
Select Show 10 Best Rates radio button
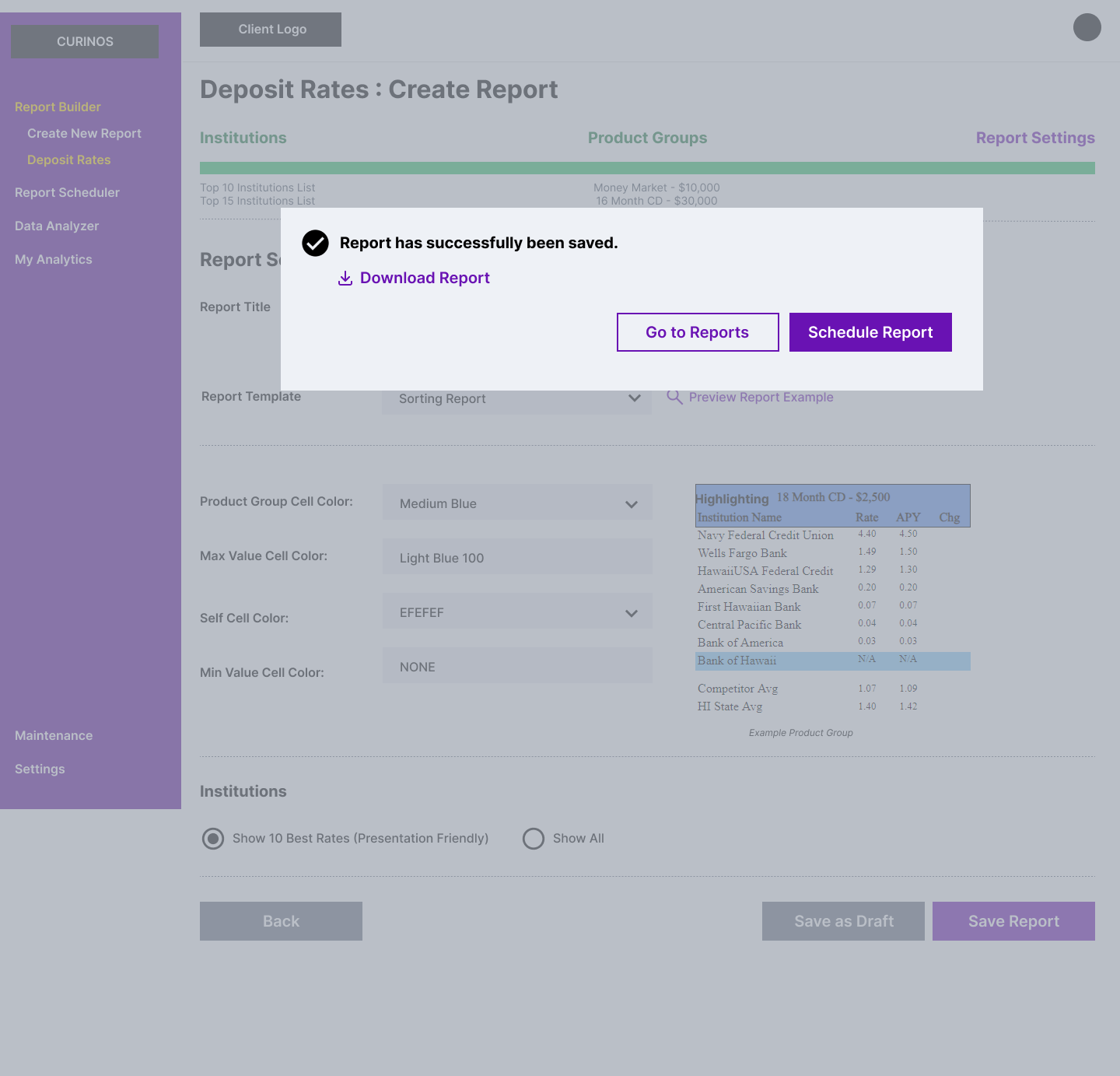point(213,839)
